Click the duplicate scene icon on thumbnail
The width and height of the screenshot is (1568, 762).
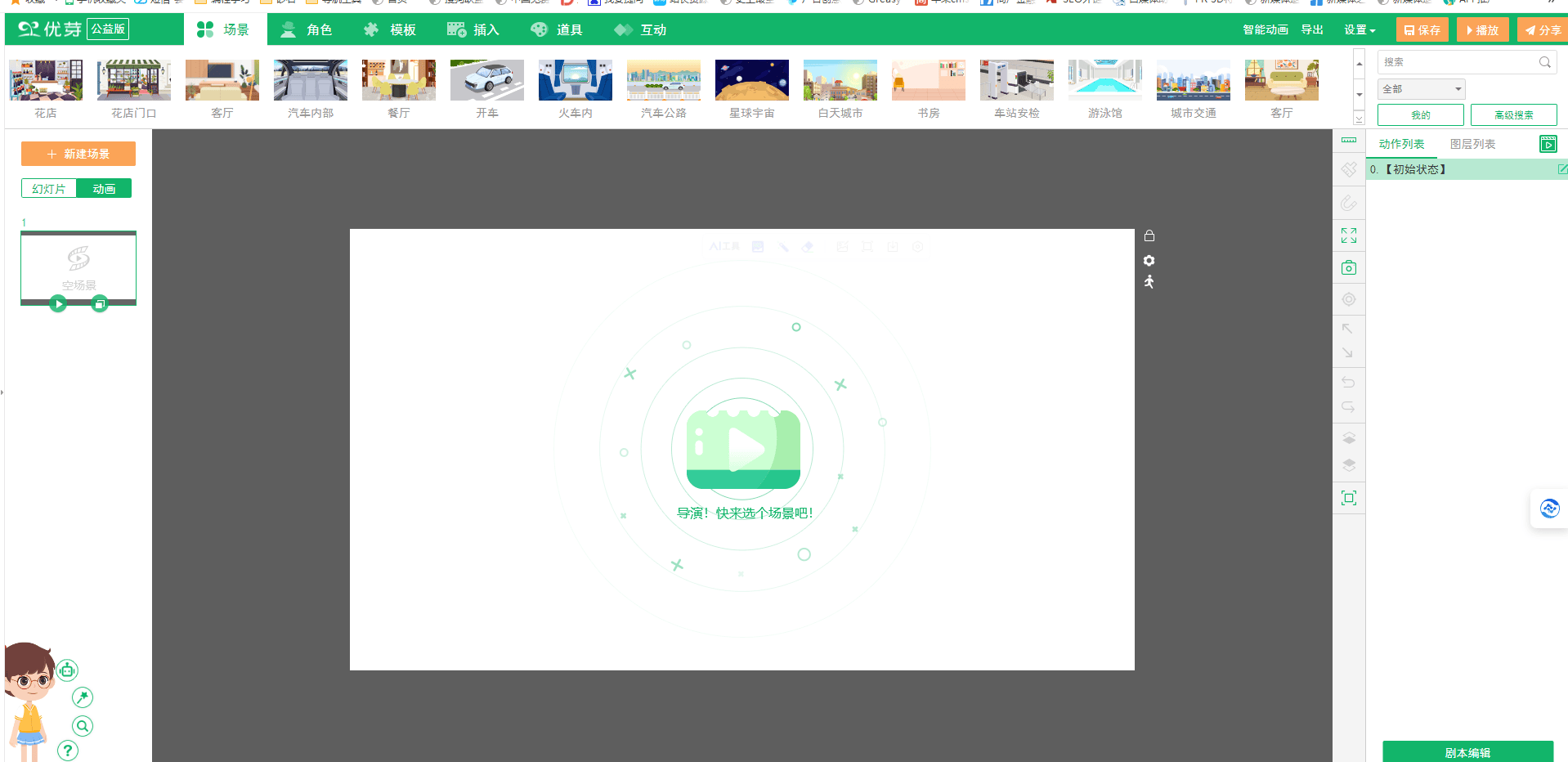point(100,304)
